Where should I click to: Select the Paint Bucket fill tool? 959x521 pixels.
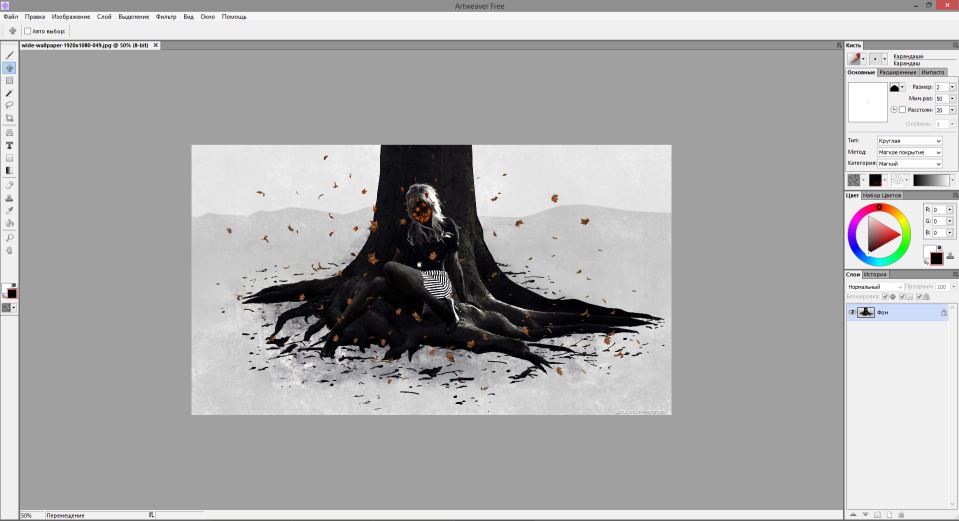coord(10,223)
